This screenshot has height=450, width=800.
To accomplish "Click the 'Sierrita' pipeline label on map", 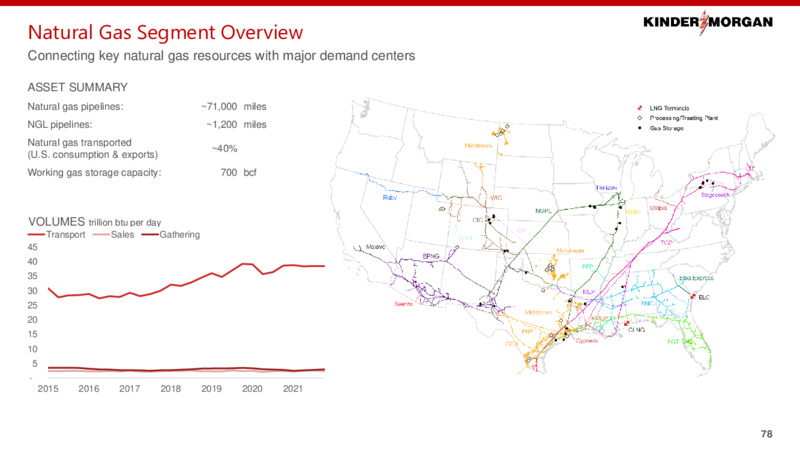I will [x=404, y=304].
